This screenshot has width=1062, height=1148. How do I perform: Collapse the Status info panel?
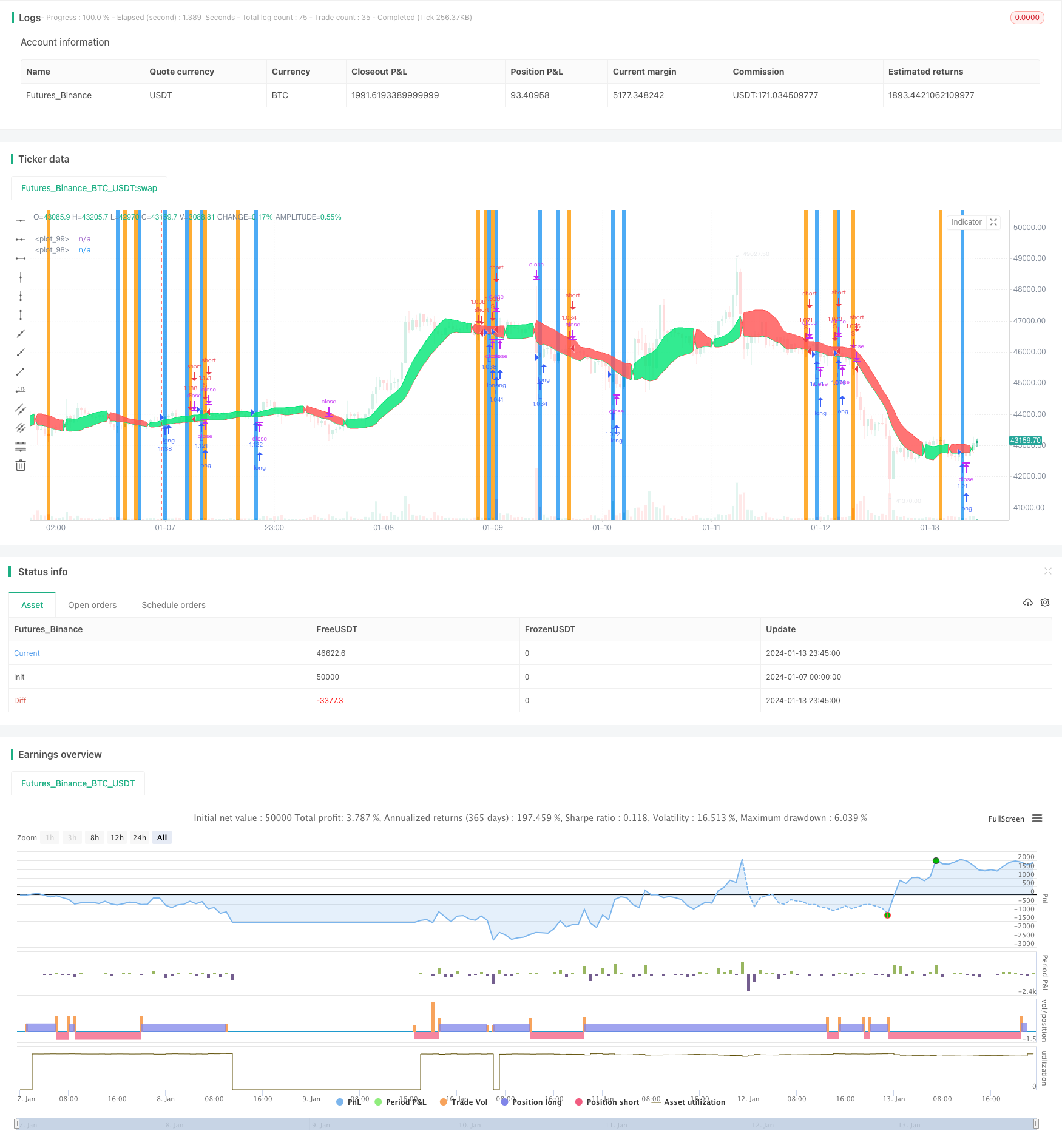pyautogui.click(x=1047, y=571)
